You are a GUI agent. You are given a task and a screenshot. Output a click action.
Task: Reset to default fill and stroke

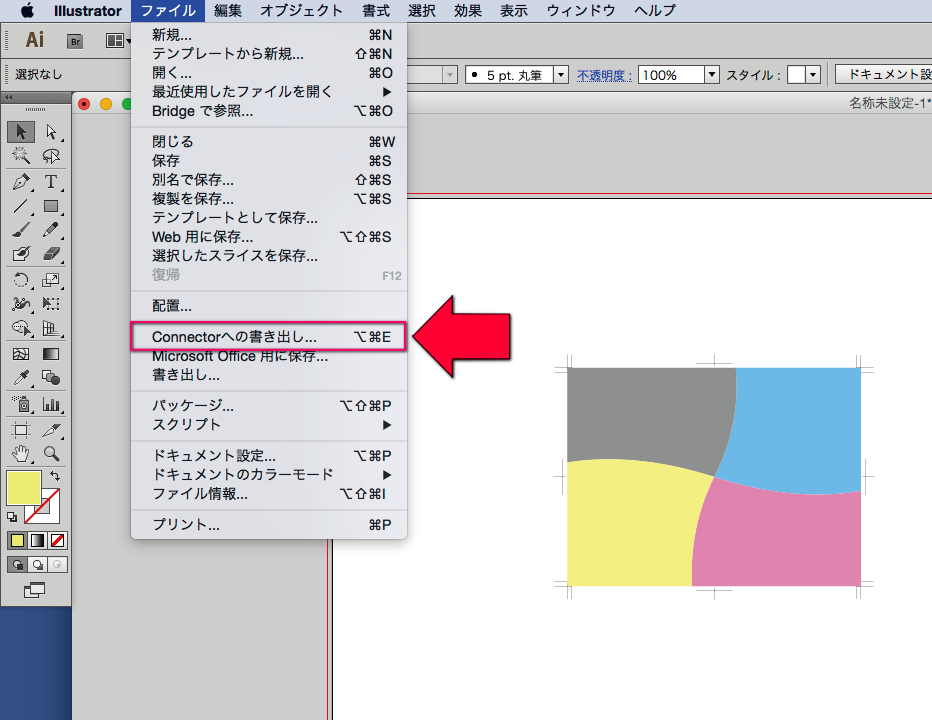tap(12, 517)
